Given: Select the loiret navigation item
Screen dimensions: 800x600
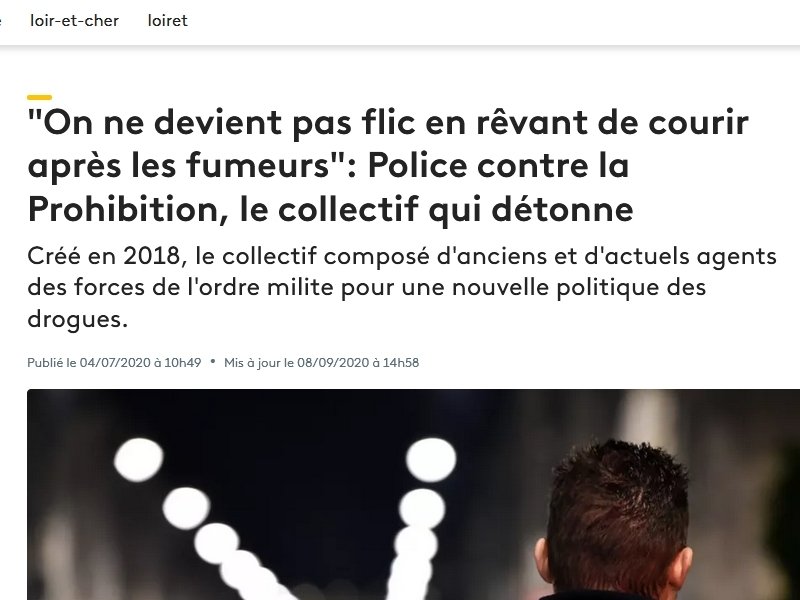Looking at the screenshot, I should coord(167,20).
